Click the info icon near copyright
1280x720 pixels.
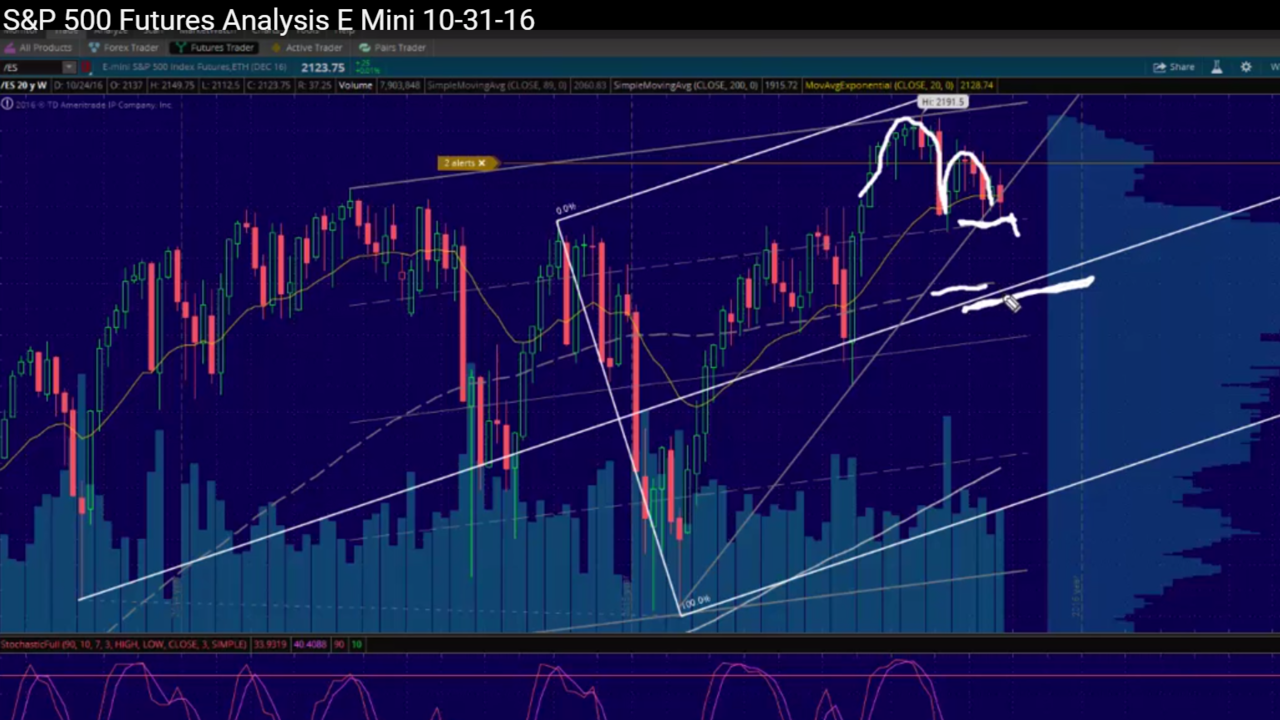coord(7,104)
